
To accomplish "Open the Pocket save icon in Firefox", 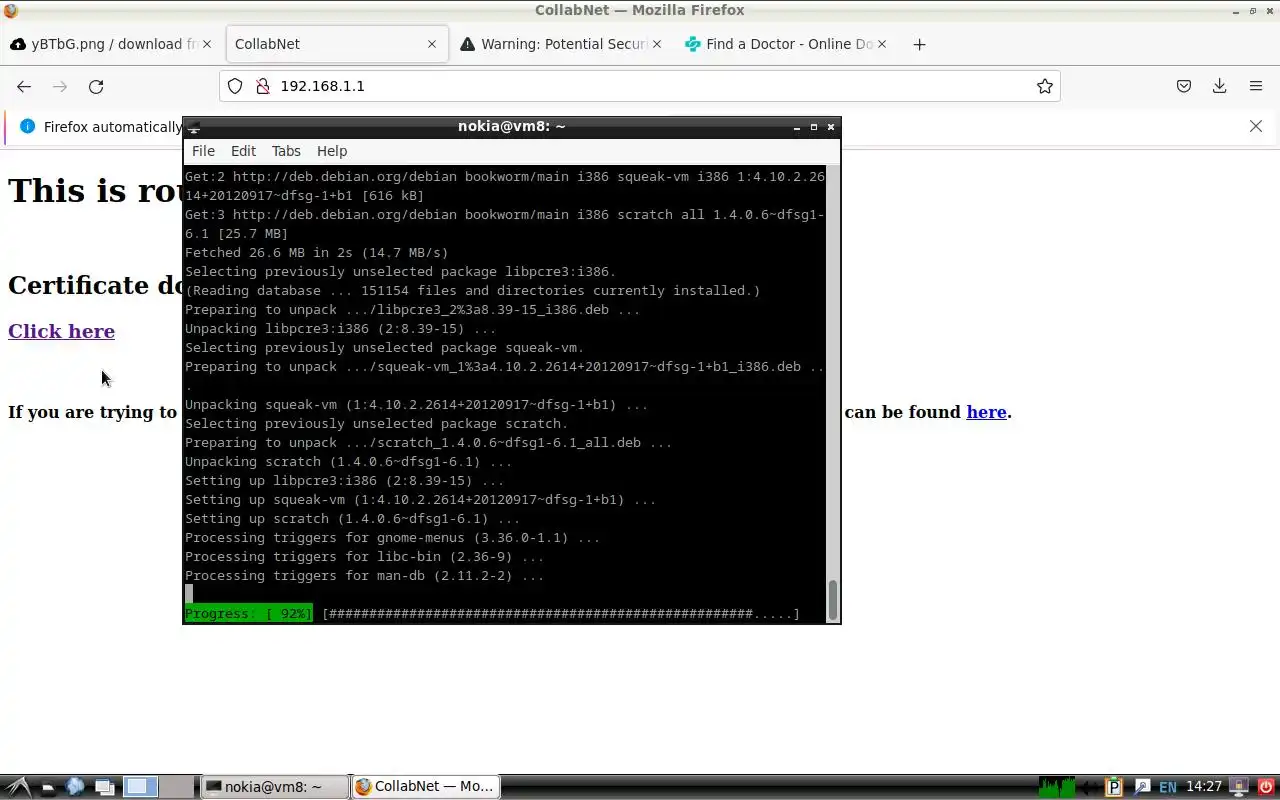I will pyautogui.click(x=1184, y=86).
